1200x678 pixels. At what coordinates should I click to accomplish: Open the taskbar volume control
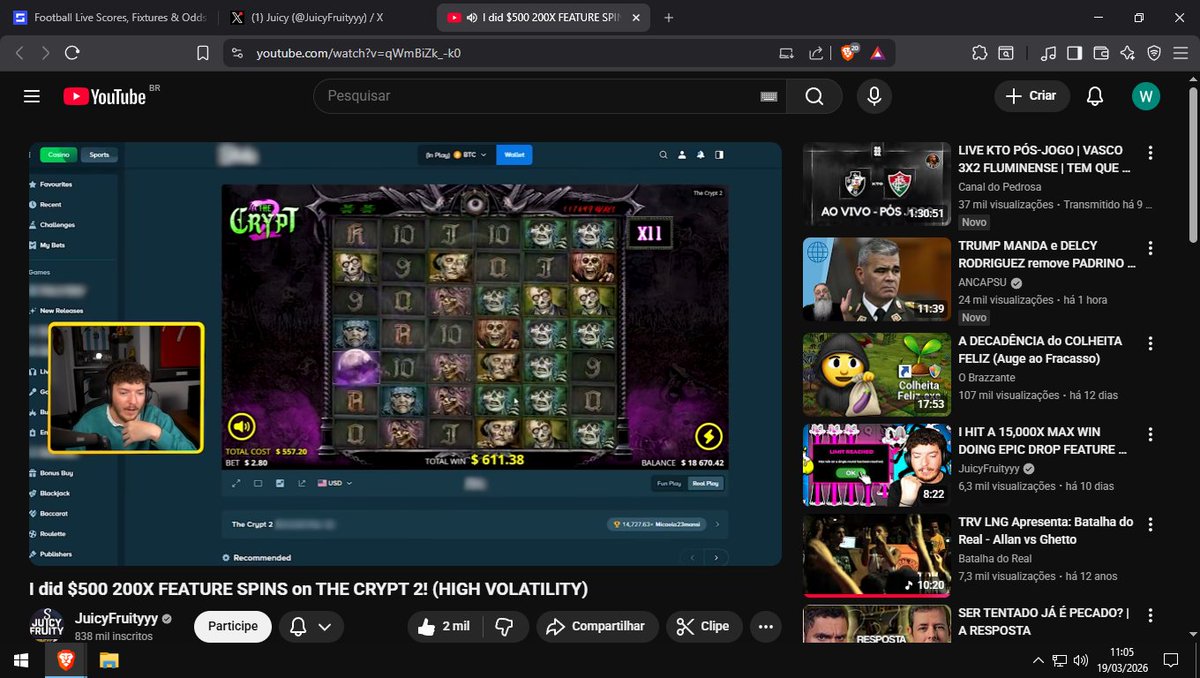pos(1080,660)
